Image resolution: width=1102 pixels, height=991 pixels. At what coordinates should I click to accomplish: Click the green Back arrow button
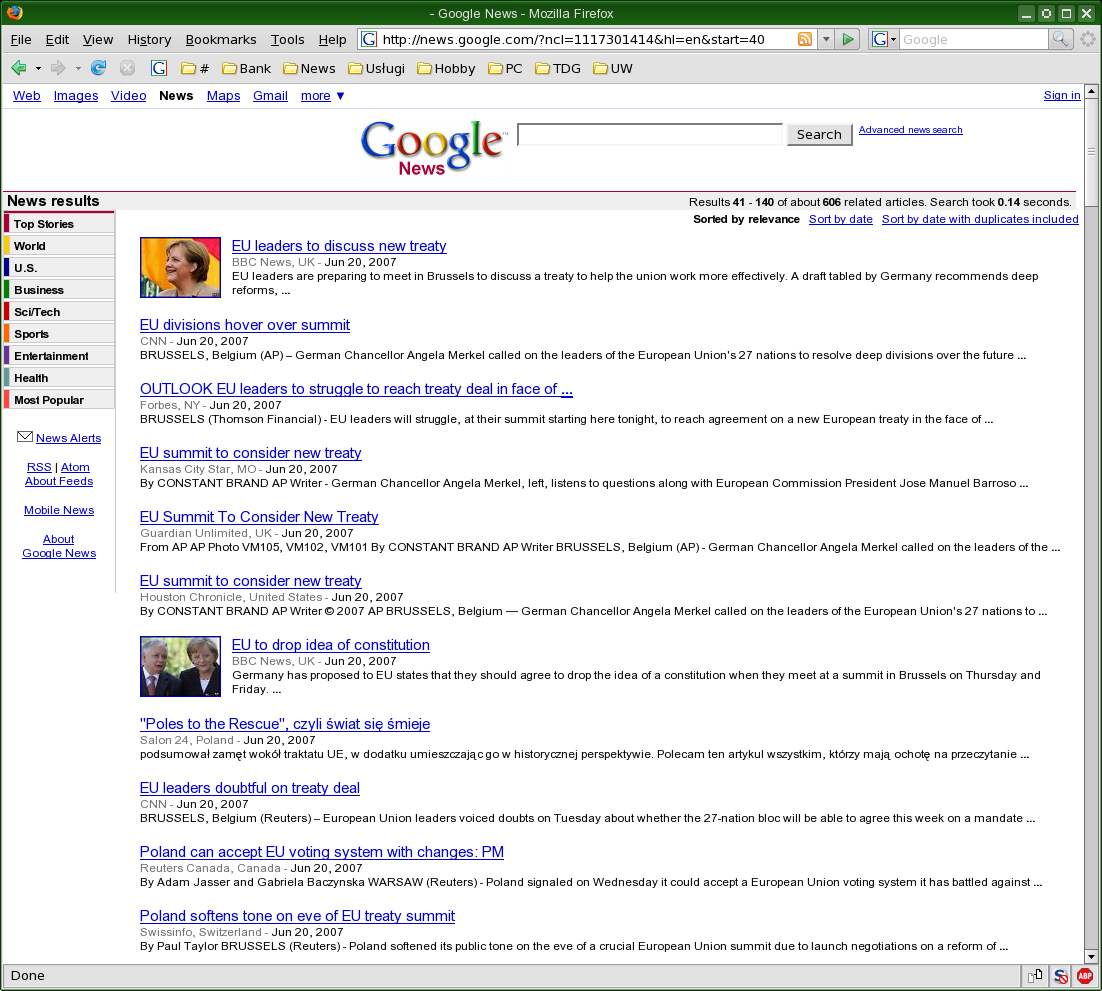[x=18, y=68]
